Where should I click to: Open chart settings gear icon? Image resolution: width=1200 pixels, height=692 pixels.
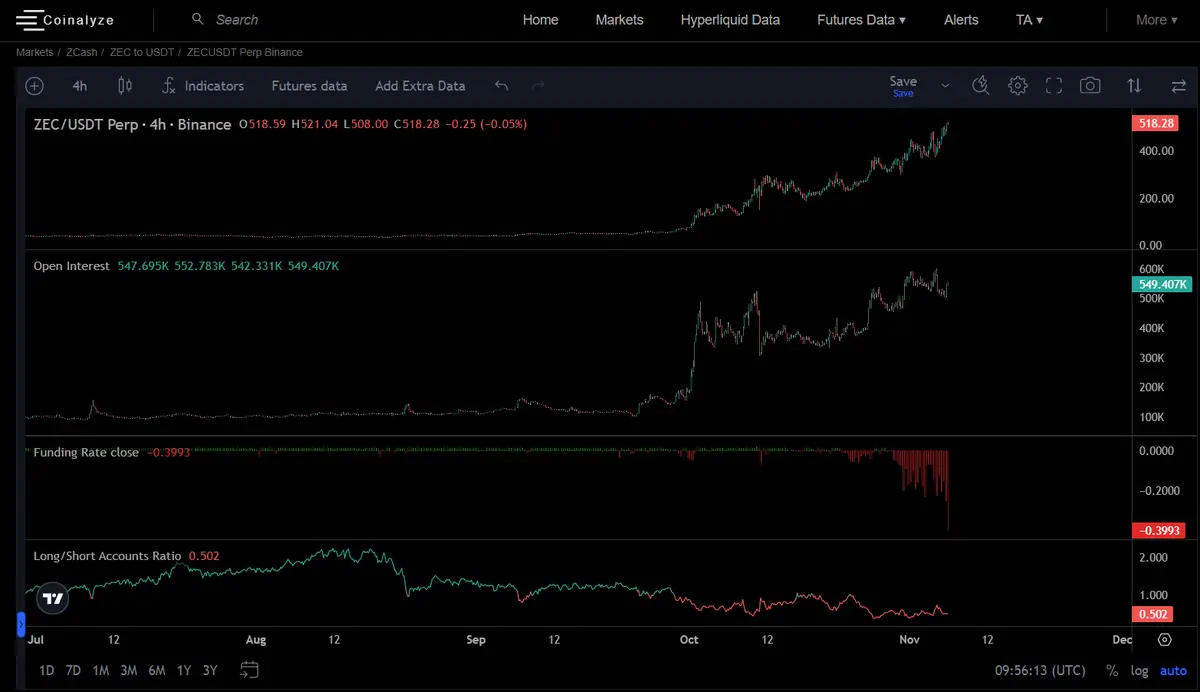pos(1017,86)
